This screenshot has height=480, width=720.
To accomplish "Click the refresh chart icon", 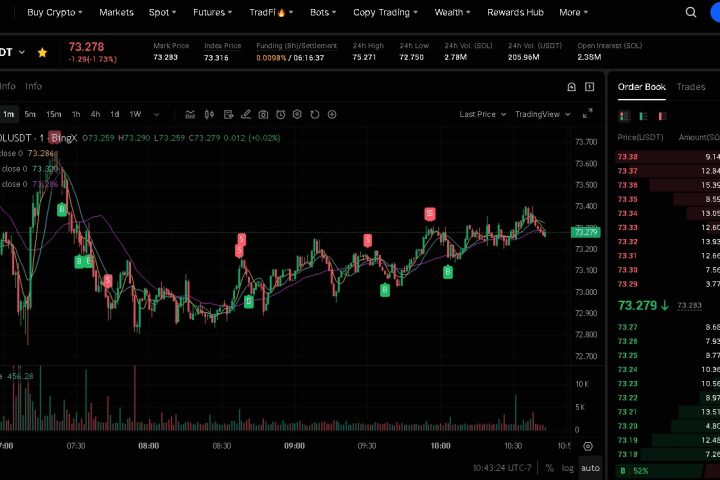I will coord(315,114).
